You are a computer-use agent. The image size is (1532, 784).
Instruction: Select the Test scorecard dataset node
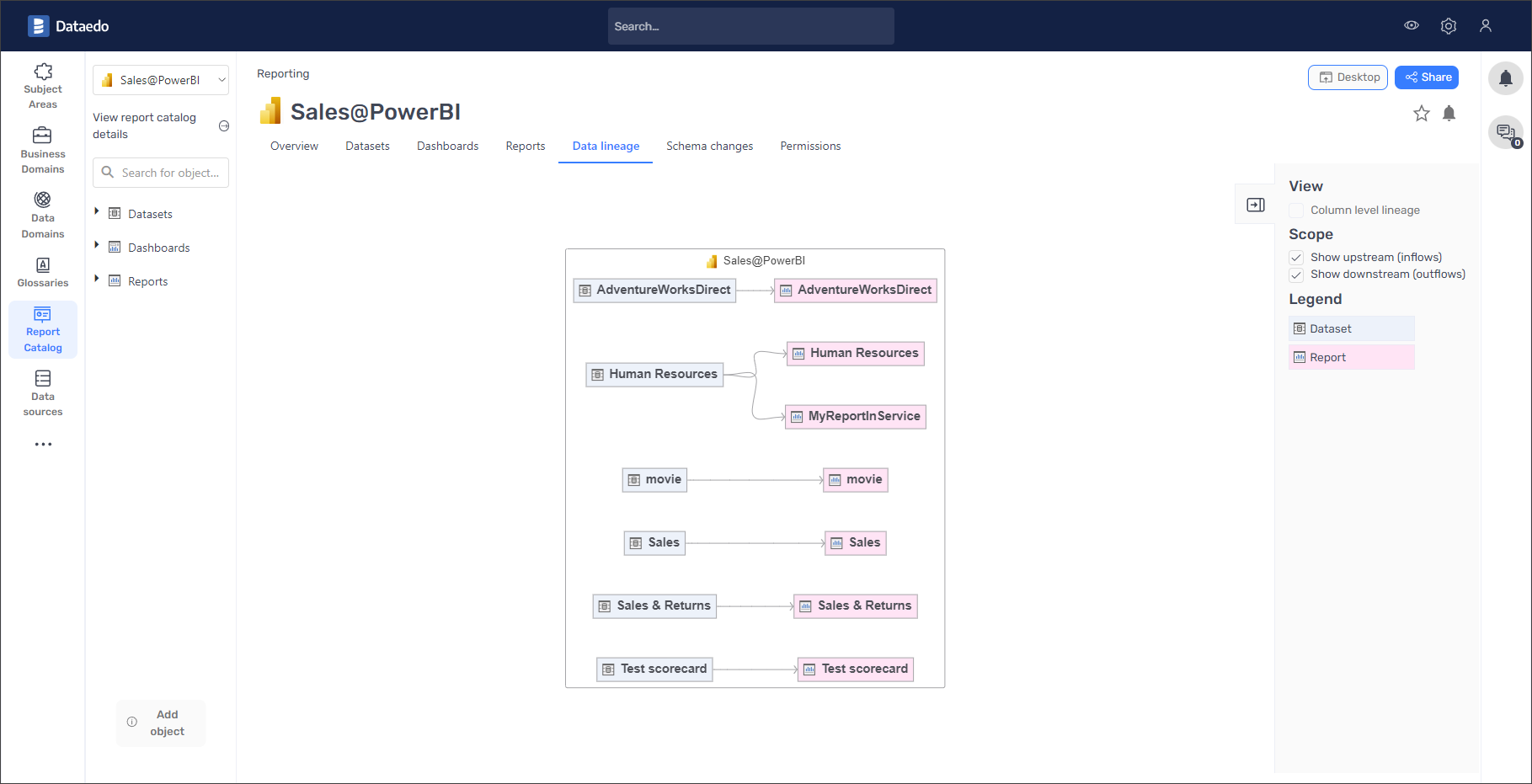(x=654, y=669)
